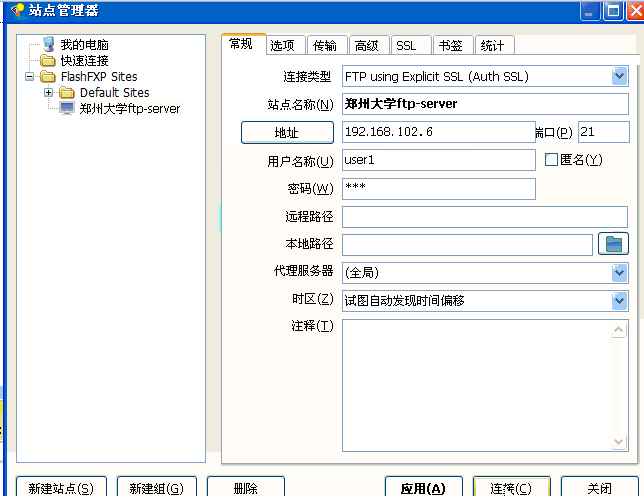Select 快速连接 in the site tree
The height and width of the screenshot is (500, 644).
[x=84, y=60]
